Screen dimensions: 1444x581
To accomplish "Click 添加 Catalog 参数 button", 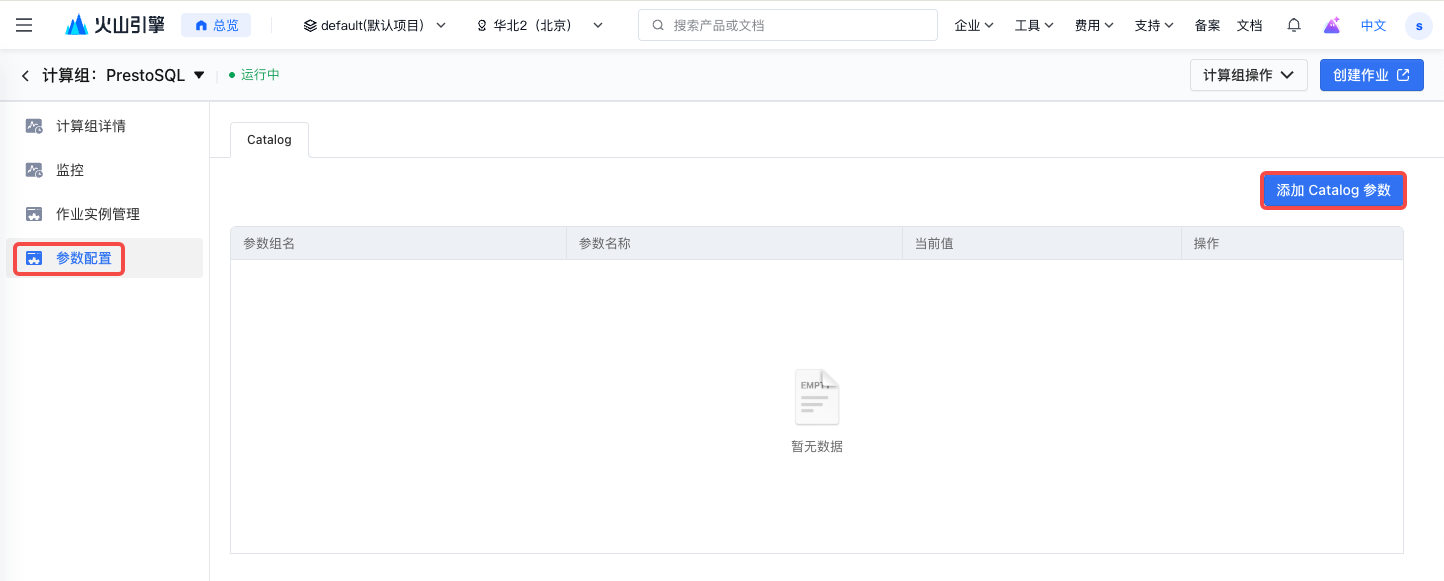I will coord(1333,190).
